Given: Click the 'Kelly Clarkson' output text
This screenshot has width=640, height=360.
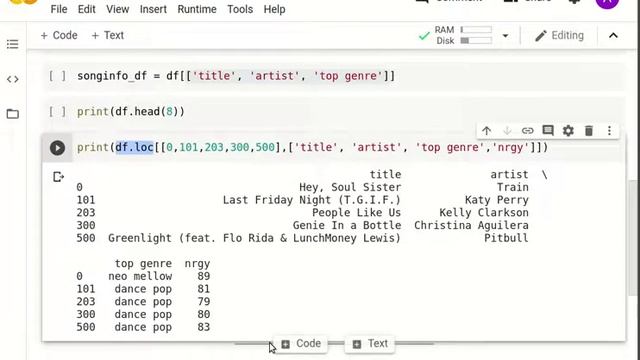Looking at the screenshot, I should point(484,213).
